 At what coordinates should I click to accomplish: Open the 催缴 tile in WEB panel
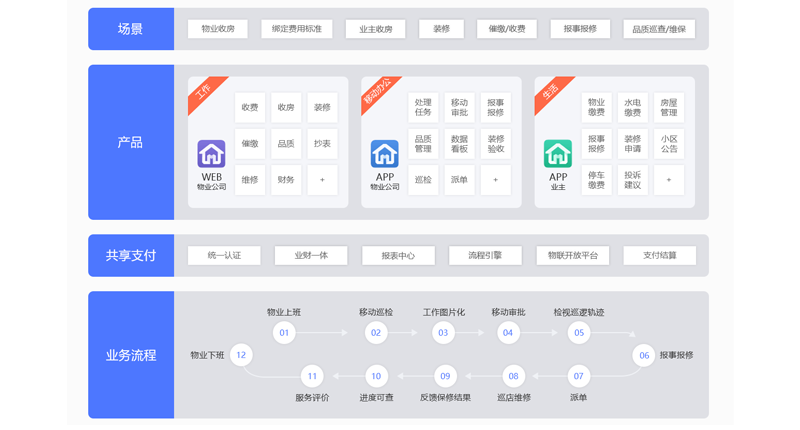coord(249,143)
